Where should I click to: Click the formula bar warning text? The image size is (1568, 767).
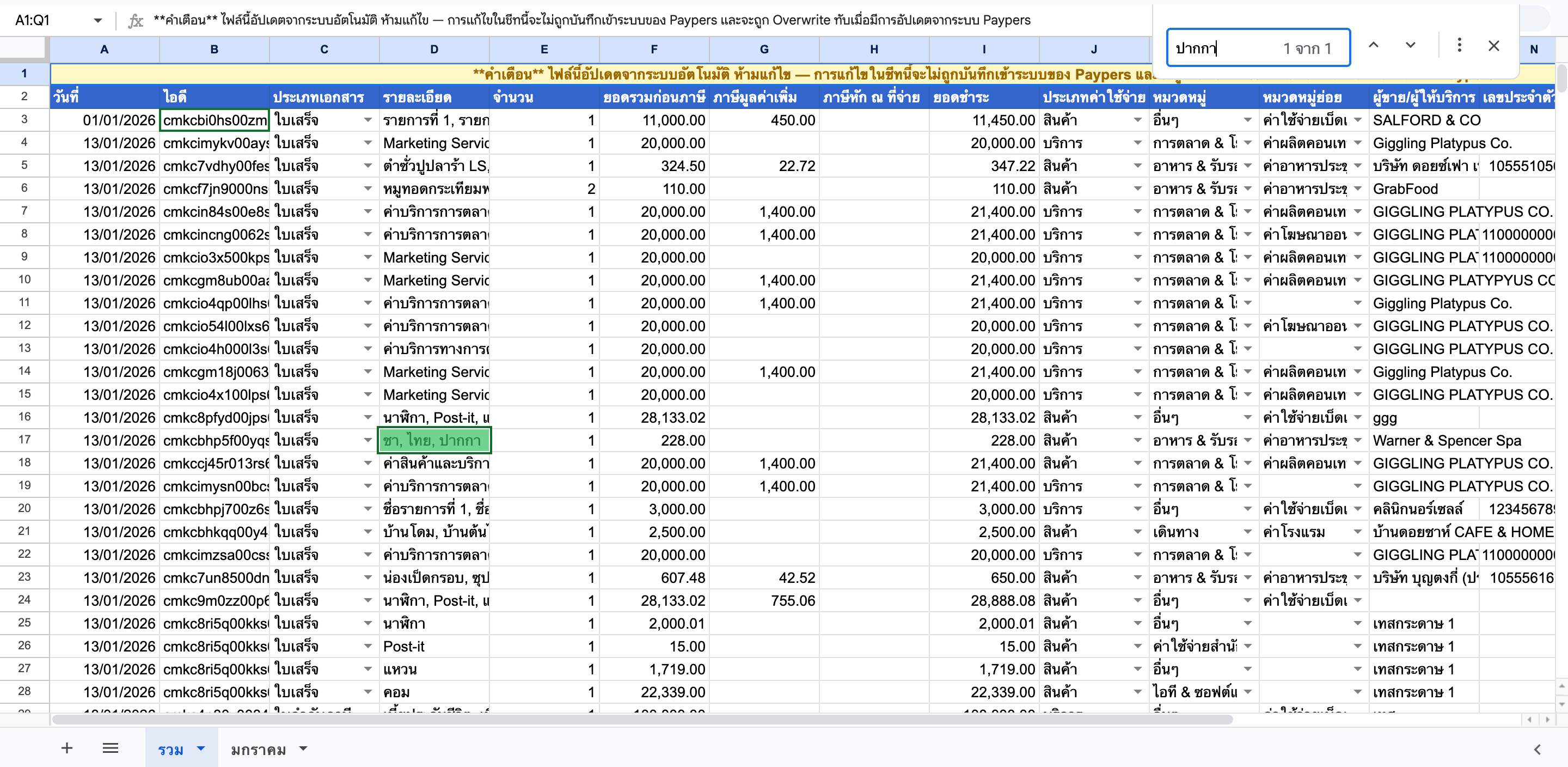pos(592,20)
